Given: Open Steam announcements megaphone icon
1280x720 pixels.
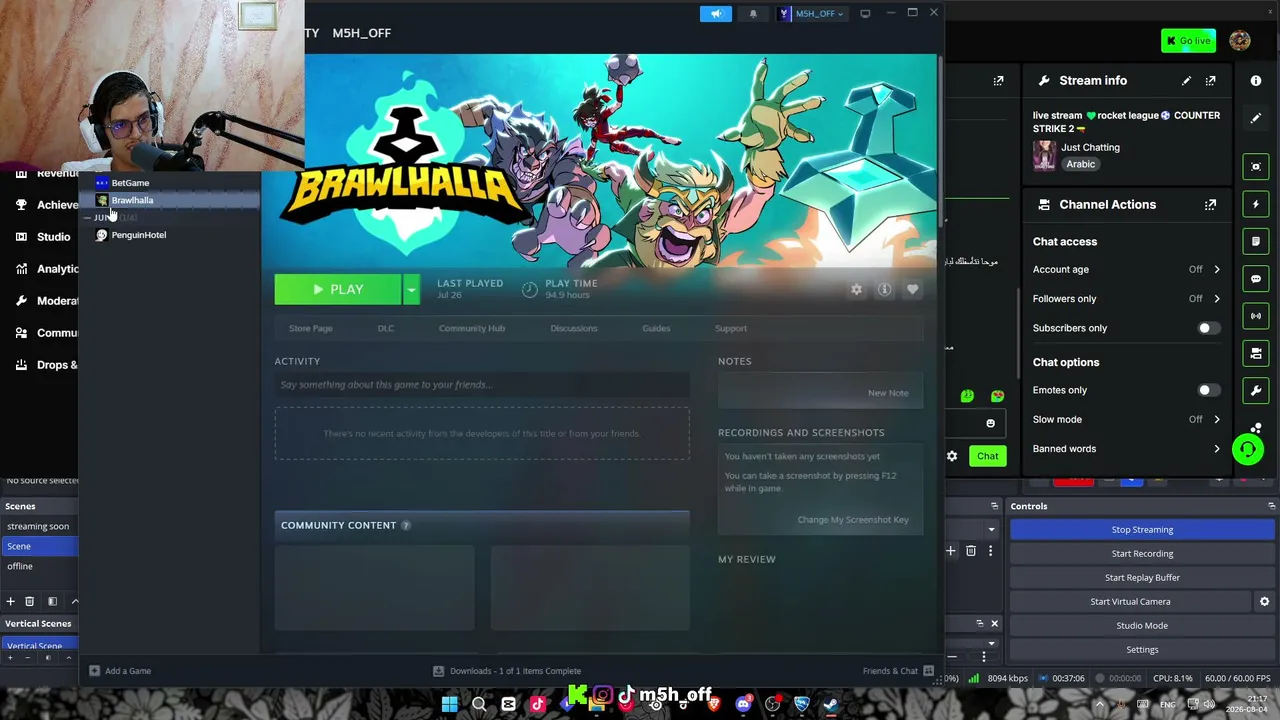Looking at the screenshot, I should tap(716, 14).
